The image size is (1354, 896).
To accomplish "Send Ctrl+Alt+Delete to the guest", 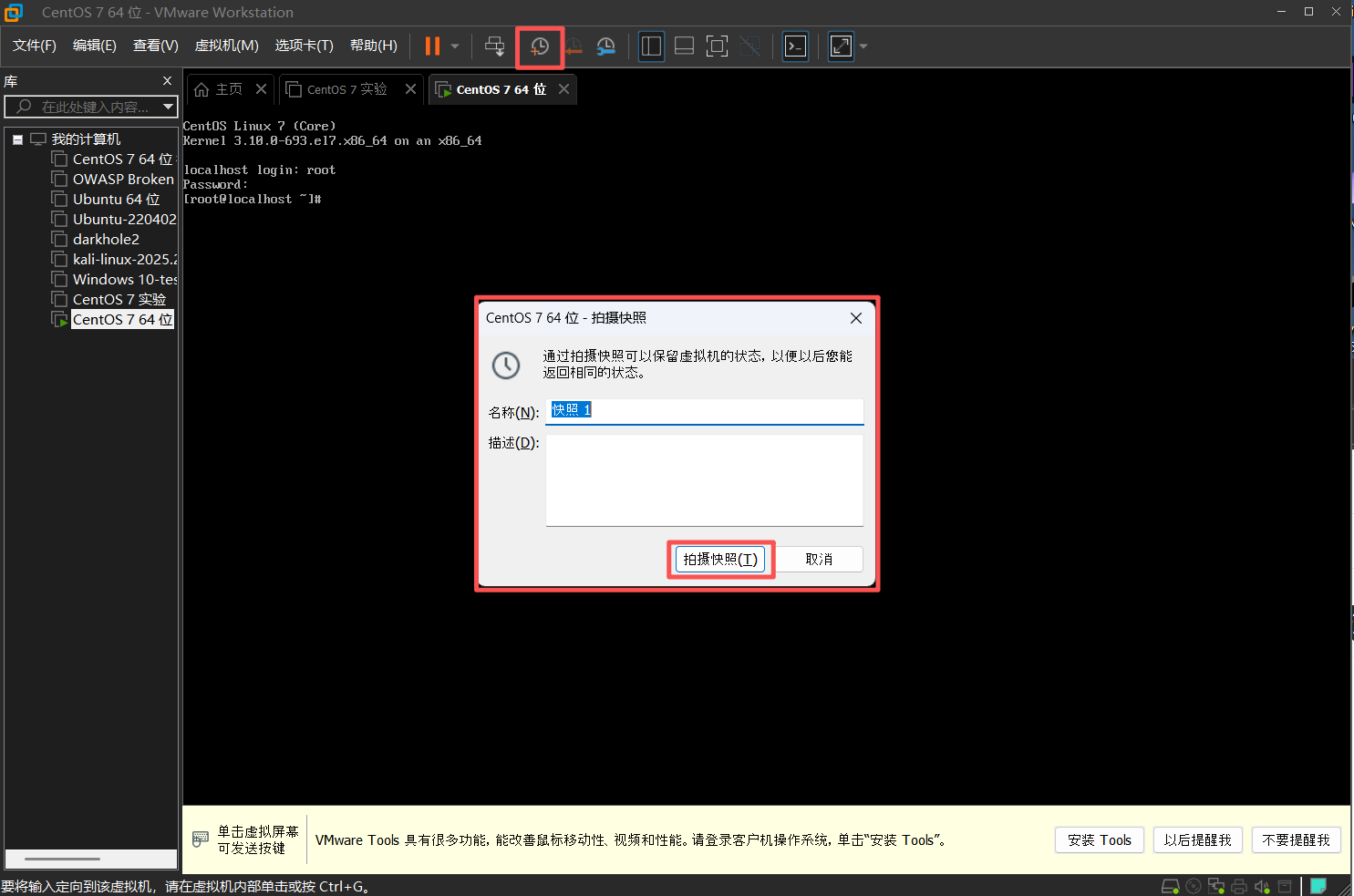I will pos(494,46).
